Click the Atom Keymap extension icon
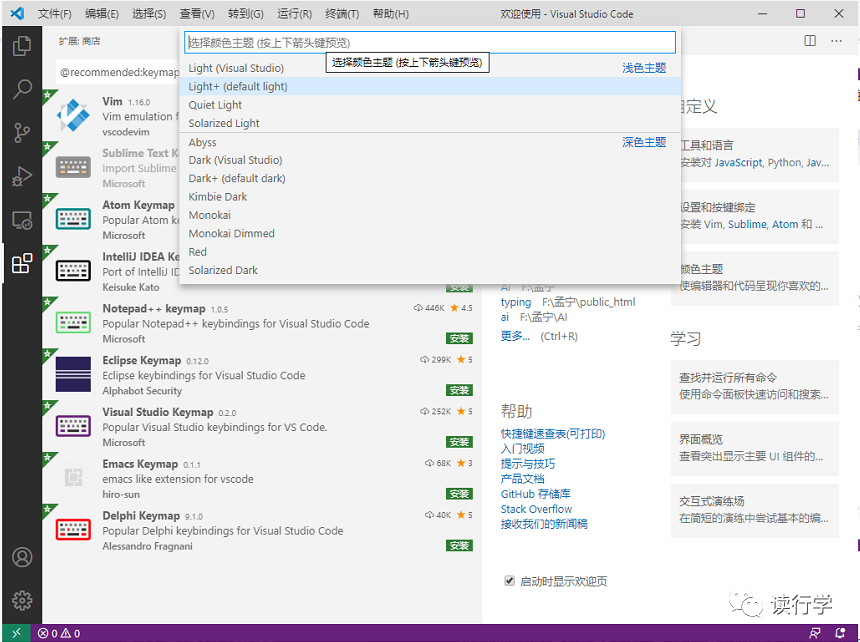The width and height of the screenshot is (860, 642). click(73, 219)
